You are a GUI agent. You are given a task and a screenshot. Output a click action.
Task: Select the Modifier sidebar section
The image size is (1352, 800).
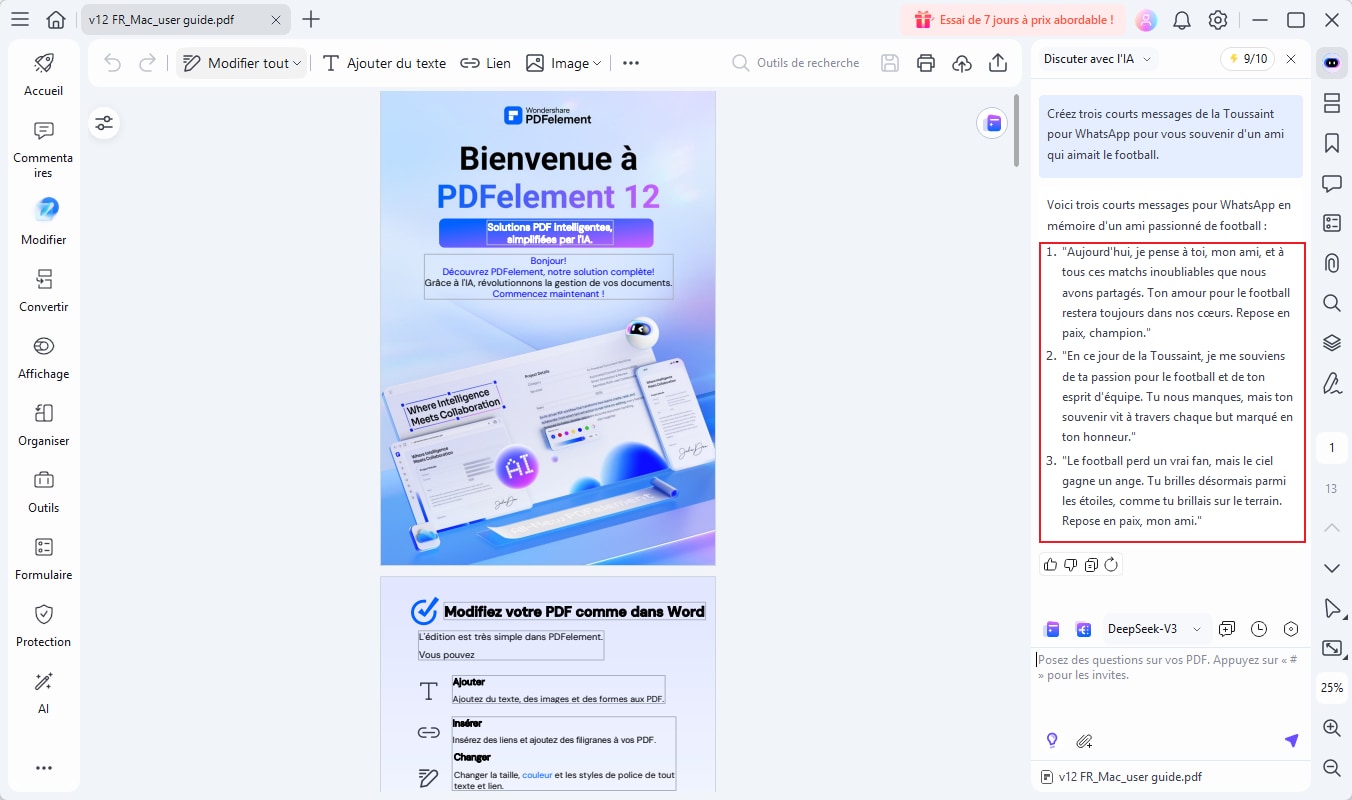click(44, 222)
